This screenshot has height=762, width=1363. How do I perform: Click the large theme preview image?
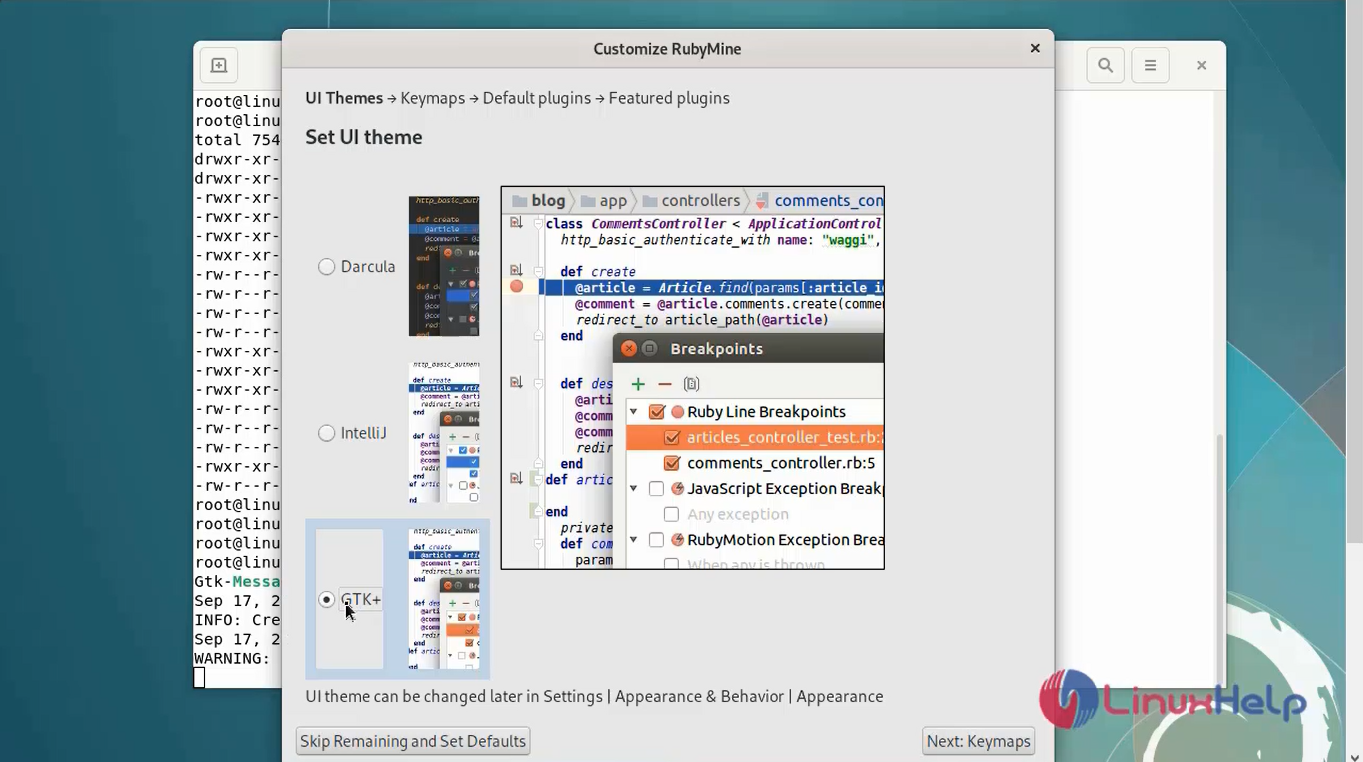[x=693, y=378]
